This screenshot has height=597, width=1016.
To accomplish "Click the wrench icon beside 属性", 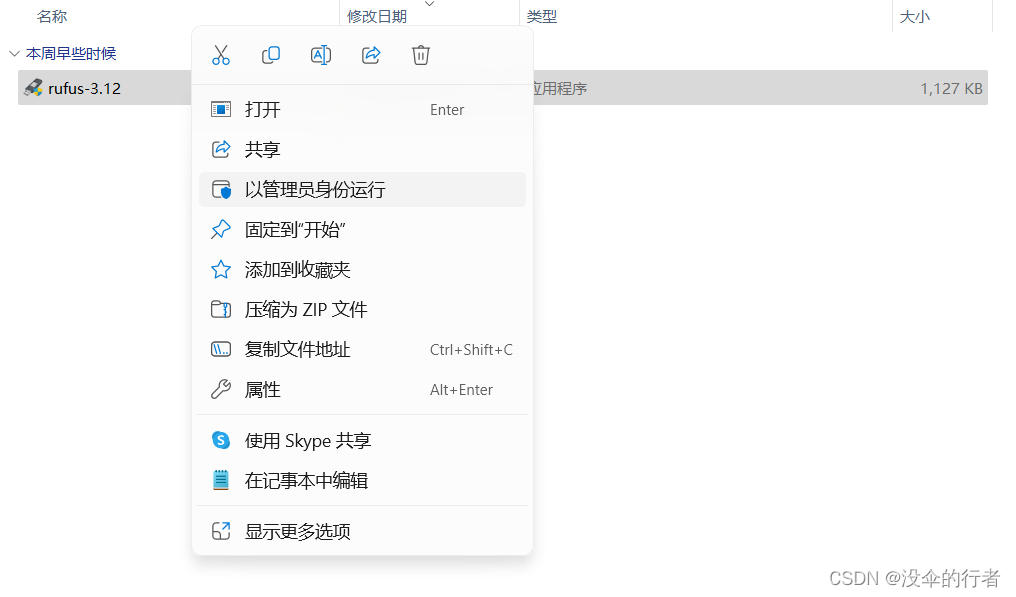I will (221, 390).
